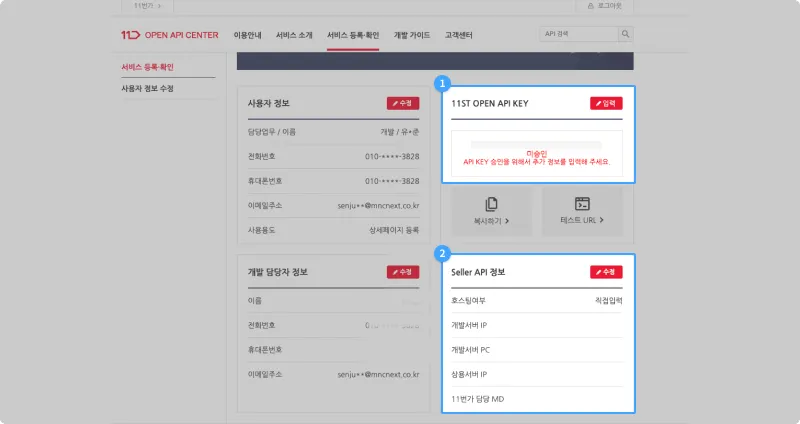Click the 개발서버 IP row
This screenshot has width=800, height=424.
point(537,325)
